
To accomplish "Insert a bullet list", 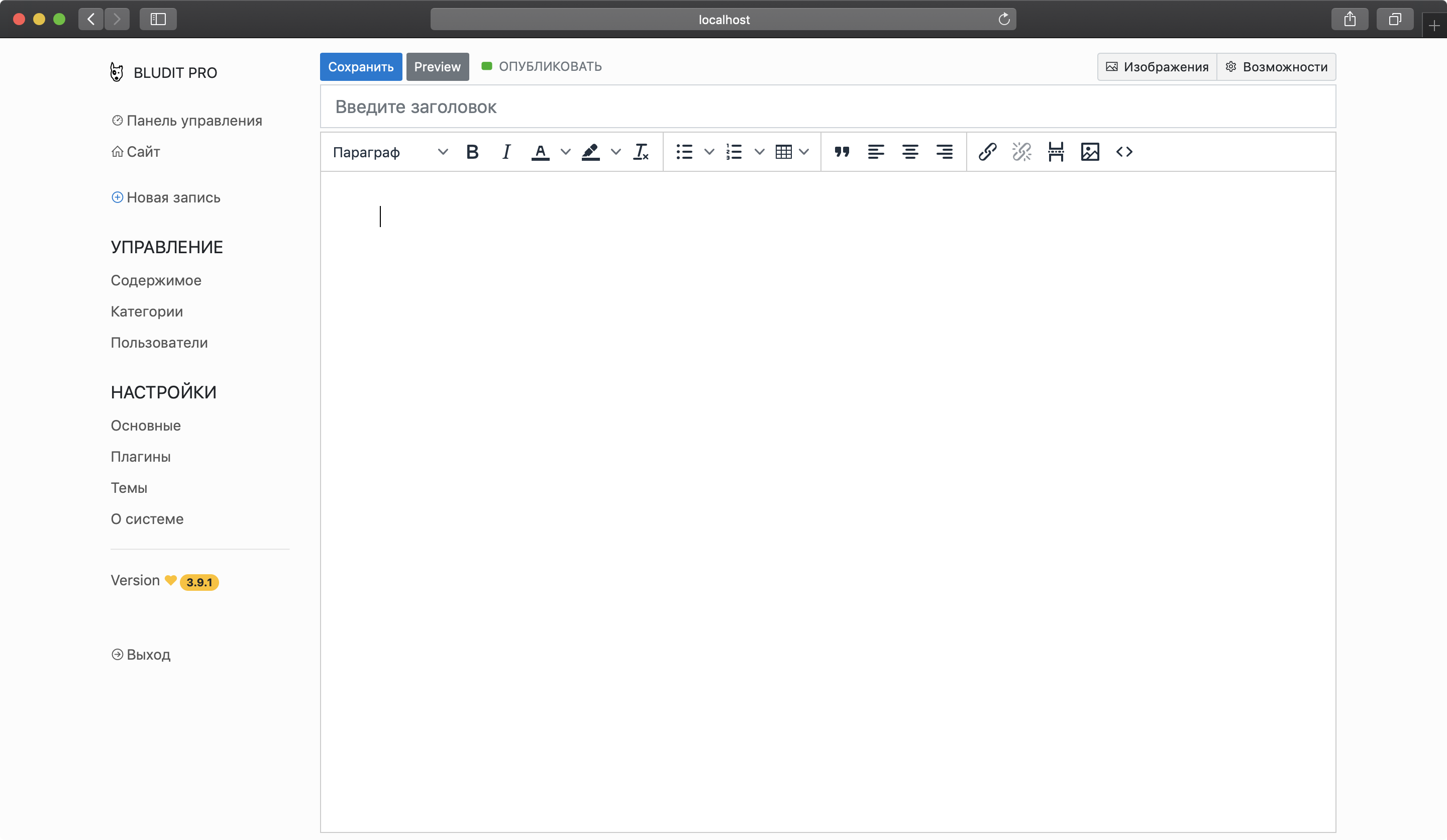I will pos(684,152).
